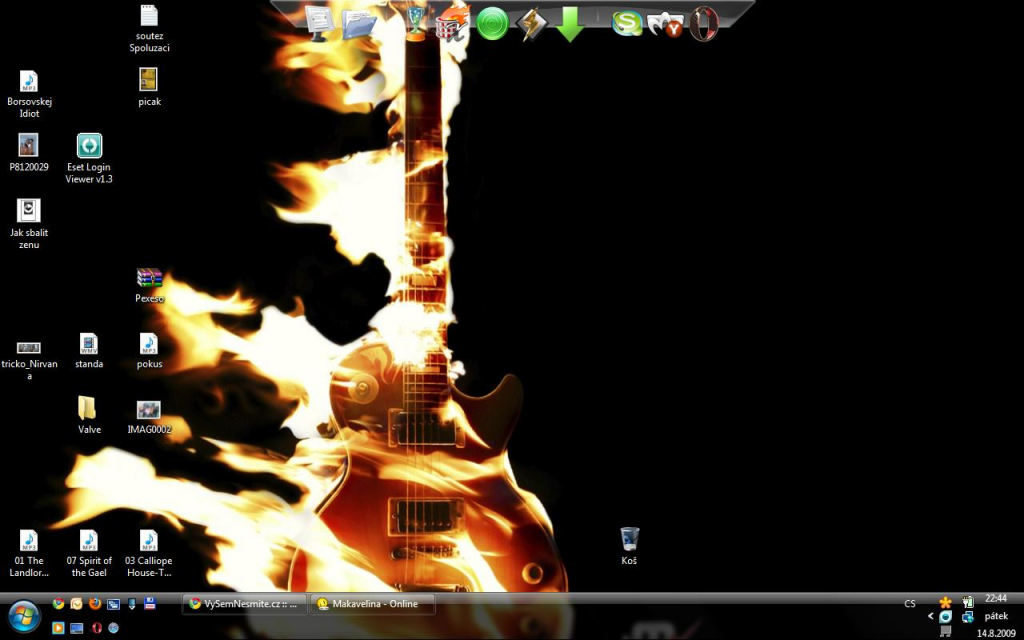Open the CS language bar indicator

pyautogui.click(x=910, y=604)
